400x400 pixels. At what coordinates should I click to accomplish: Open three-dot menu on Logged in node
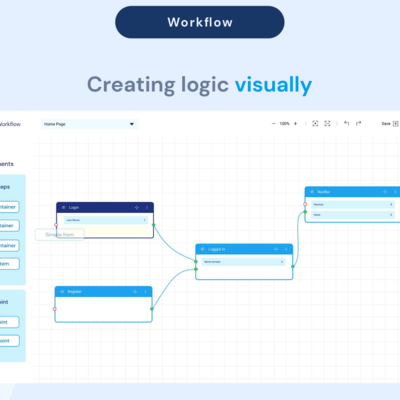pos(286,249)
